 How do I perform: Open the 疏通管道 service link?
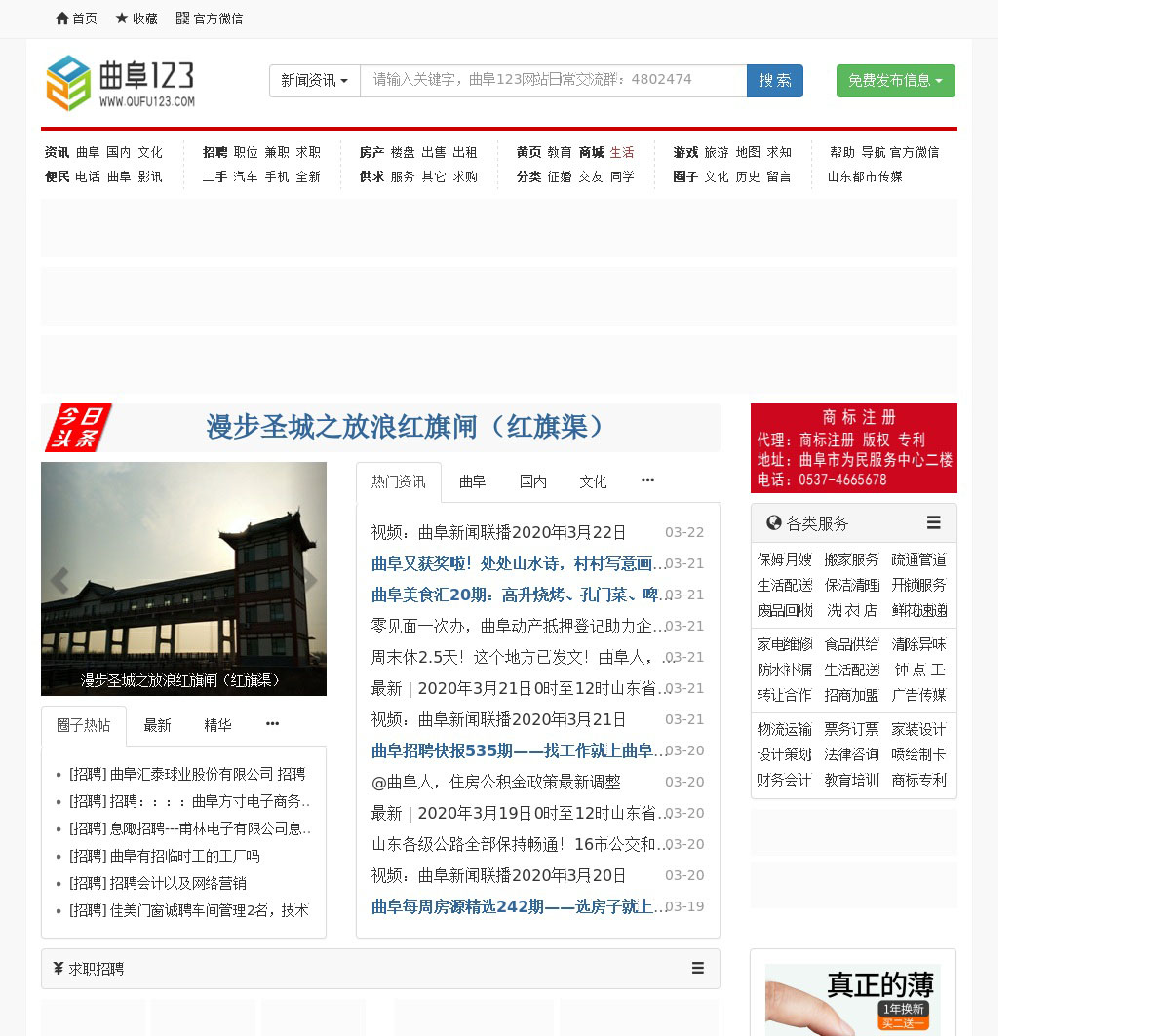pyautogui.click(x=918, y=559)
